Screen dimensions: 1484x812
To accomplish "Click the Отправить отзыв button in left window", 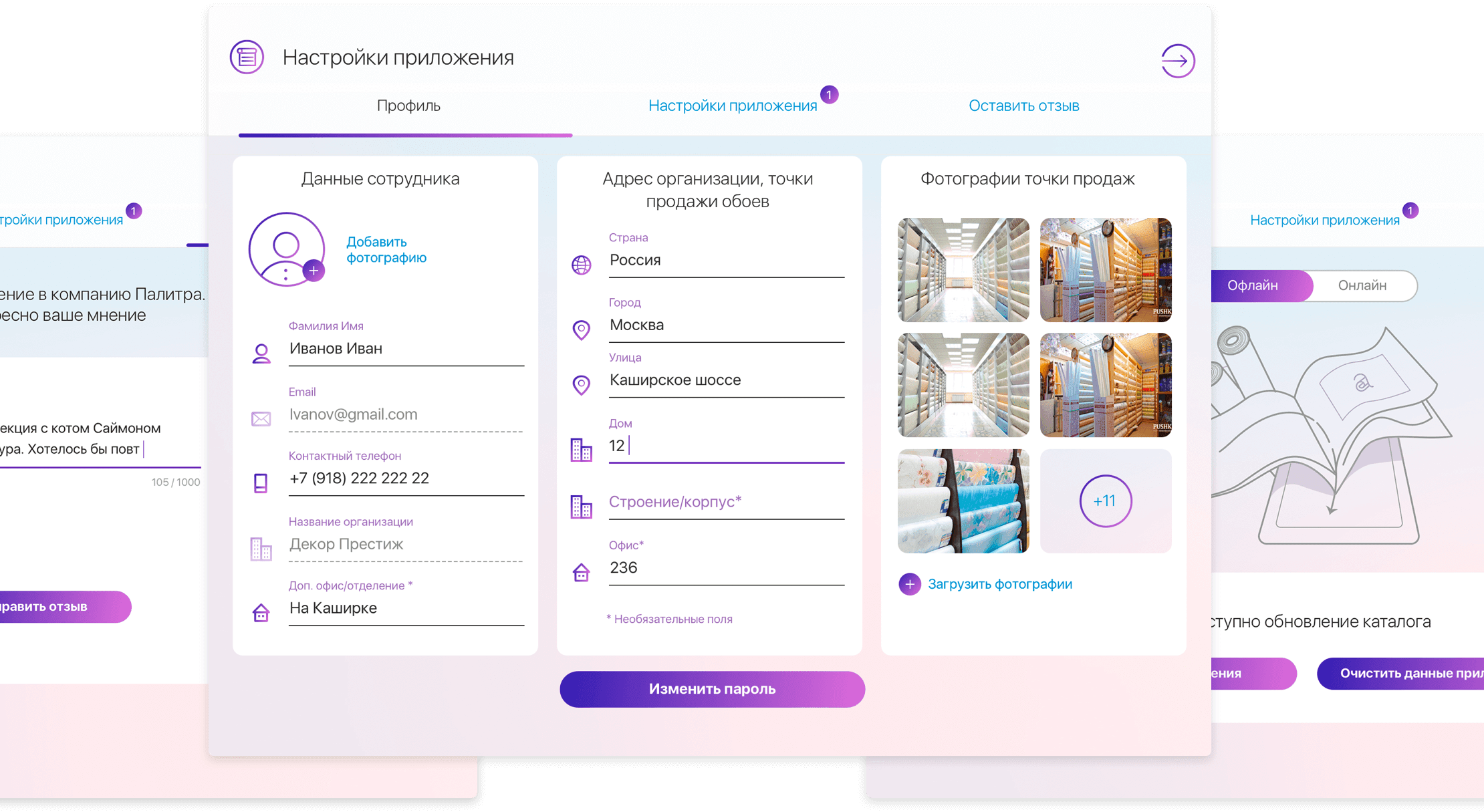I will point(66,607).
